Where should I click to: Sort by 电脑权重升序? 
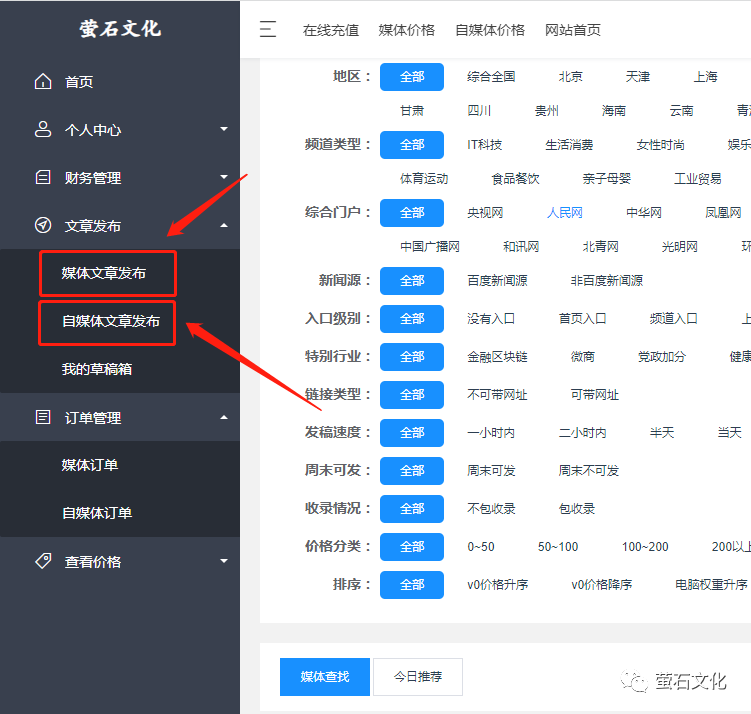(711, 585)
